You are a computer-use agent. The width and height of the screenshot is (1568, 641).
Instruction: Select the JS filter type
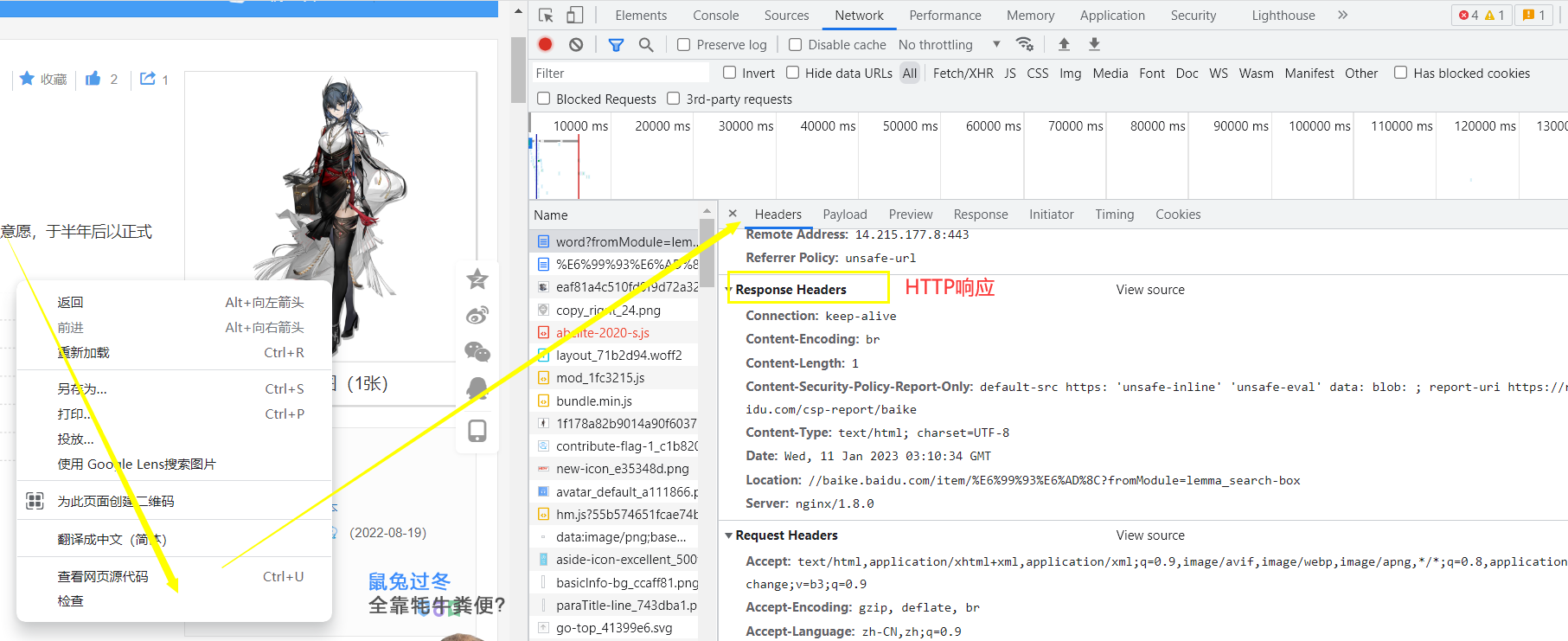pyautogui.click(x=1009, y=74)
